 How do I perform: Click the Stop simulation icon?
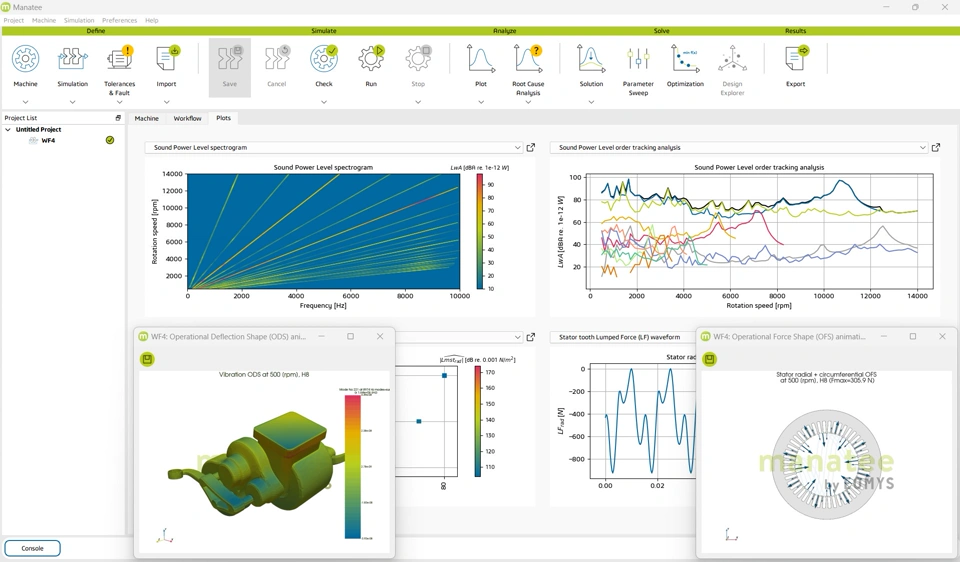coord(418,59)
